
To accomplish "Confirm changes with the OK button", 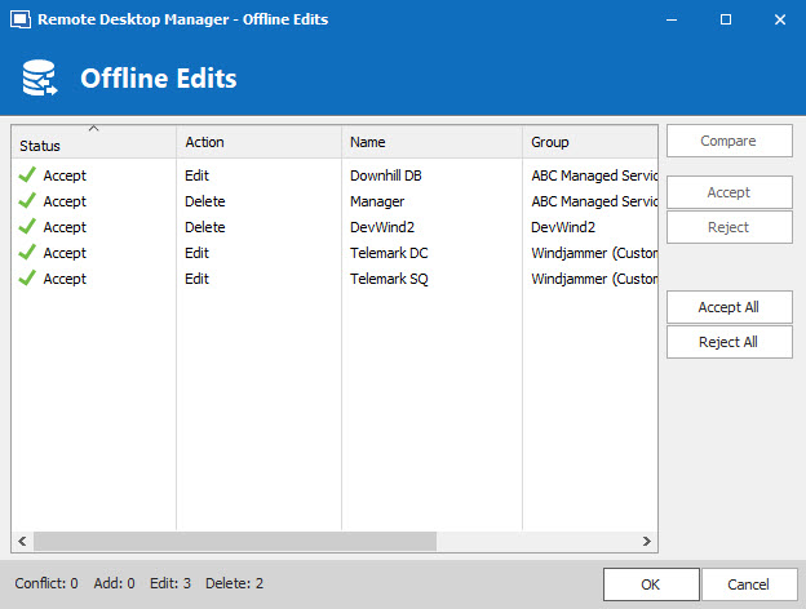I will (x=651, y=584).
